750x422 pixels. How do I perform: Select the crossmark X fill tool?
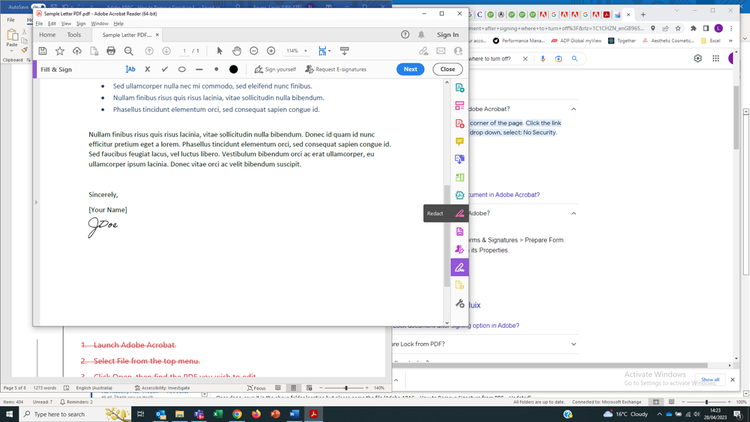coord(147,69)
